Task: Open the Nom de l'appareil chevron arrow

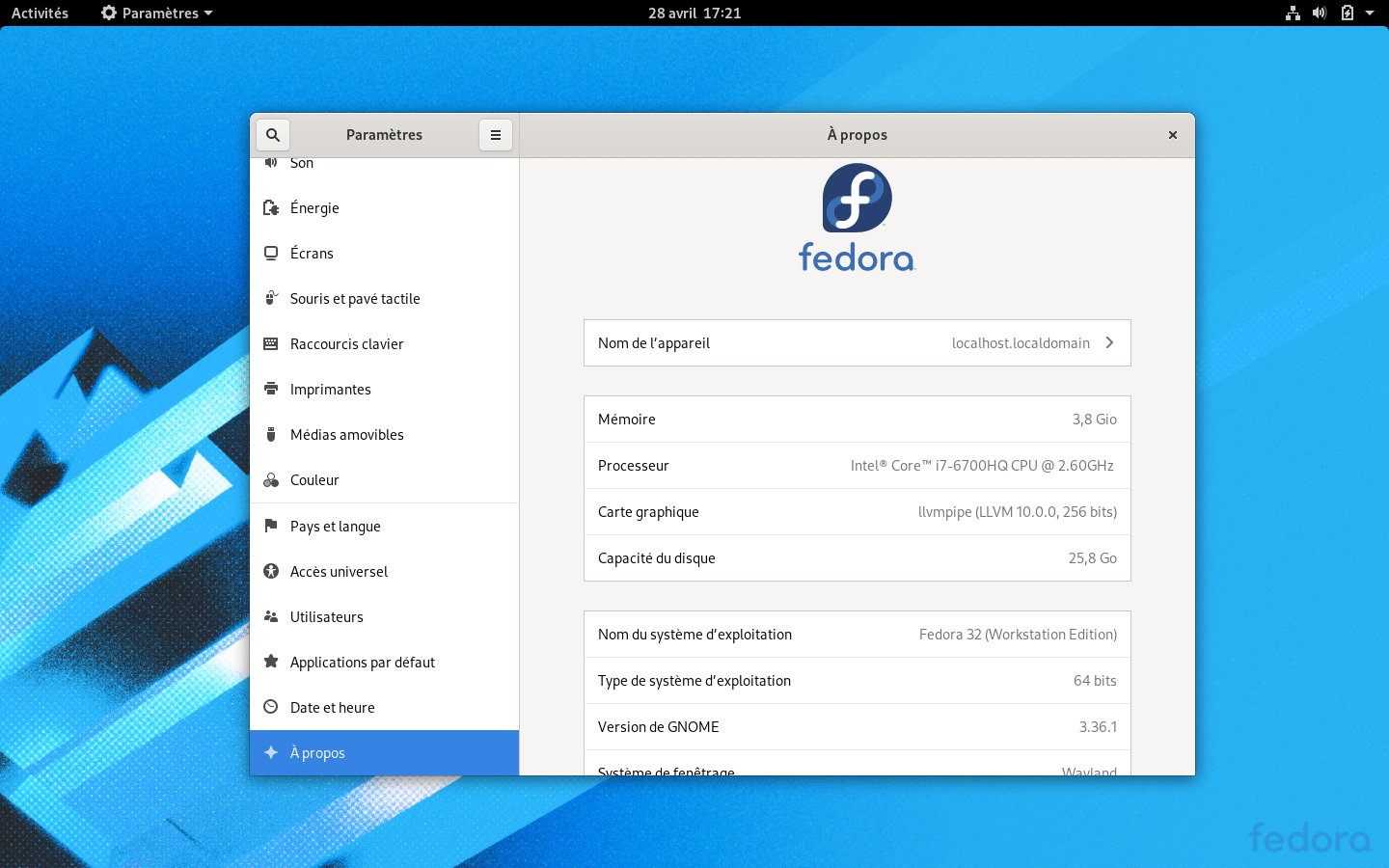Action: click(x=1110, y=343)
